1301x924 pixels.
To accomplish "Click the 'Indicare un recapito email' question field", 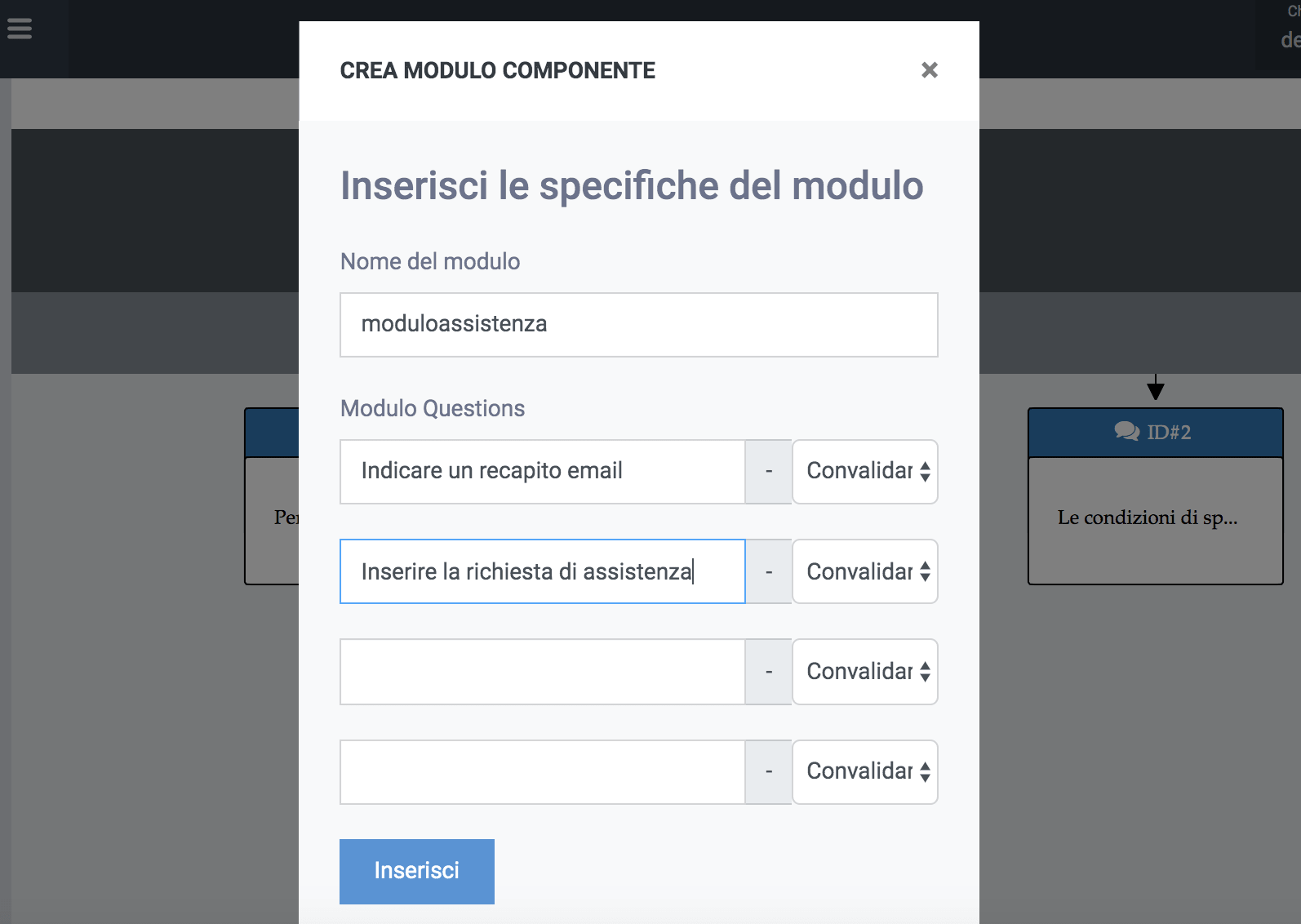I will (x=543, y=472).
